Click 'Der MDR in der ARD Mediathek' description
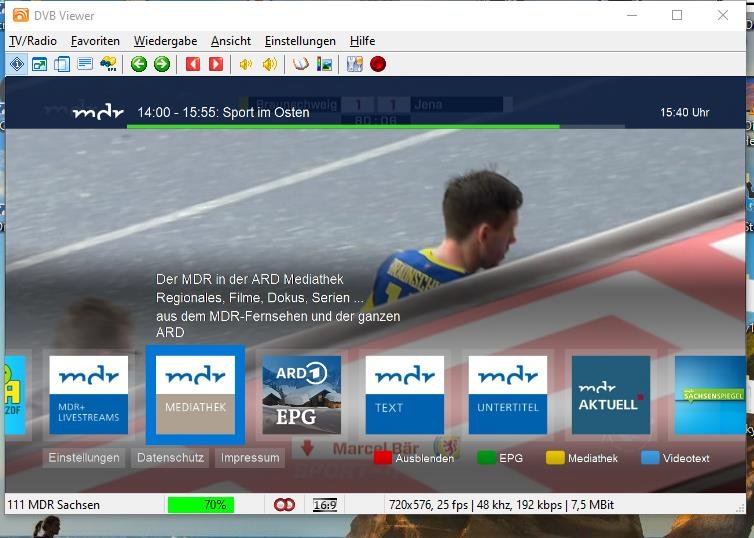Screen dimensions: 754x538 (x=250, y=279)
